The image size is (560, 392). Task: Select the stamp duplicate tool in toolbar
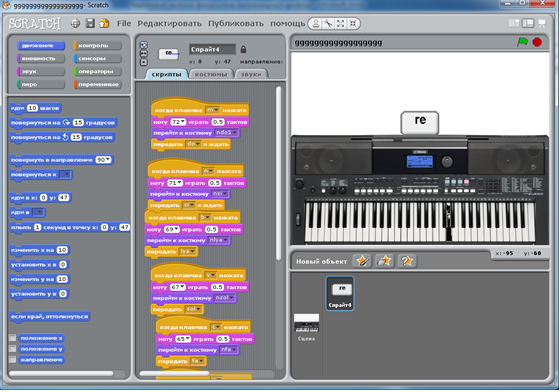pyautogui.click(x=316, y=24)
